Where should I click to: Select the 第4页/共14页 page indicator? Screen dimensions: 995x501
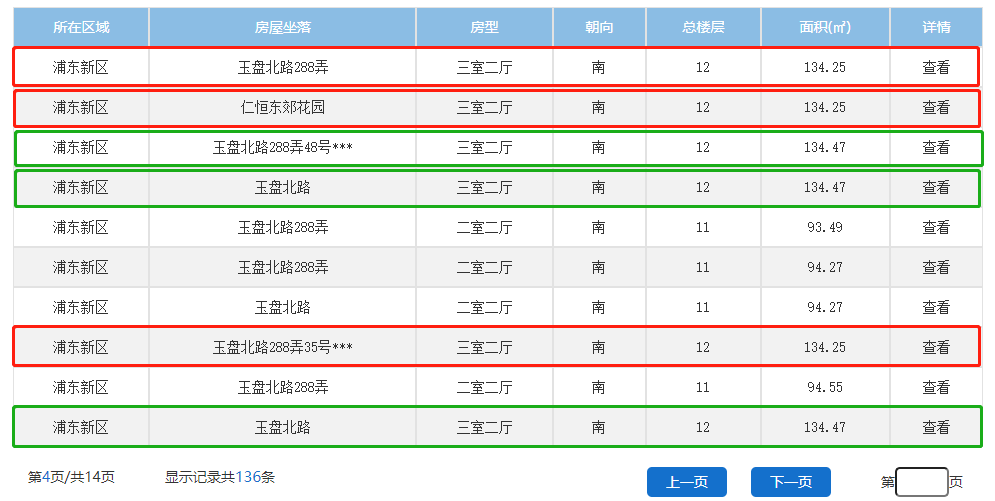coord(71,477)
